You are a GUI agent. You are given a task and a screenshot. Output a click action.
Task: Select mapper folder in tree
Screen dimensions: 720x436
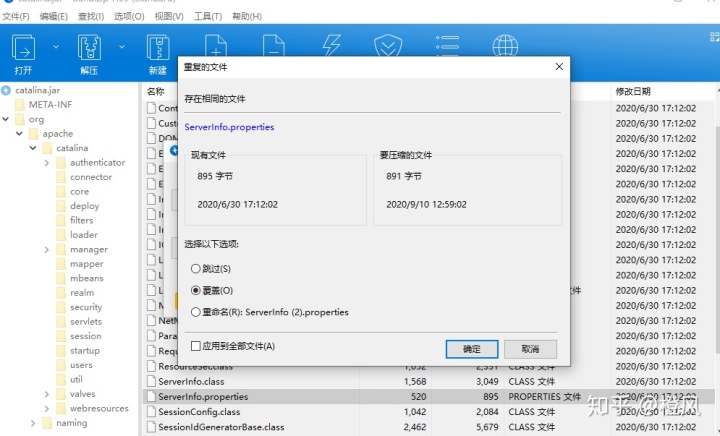pyautogui.click(x=87, y=264)
